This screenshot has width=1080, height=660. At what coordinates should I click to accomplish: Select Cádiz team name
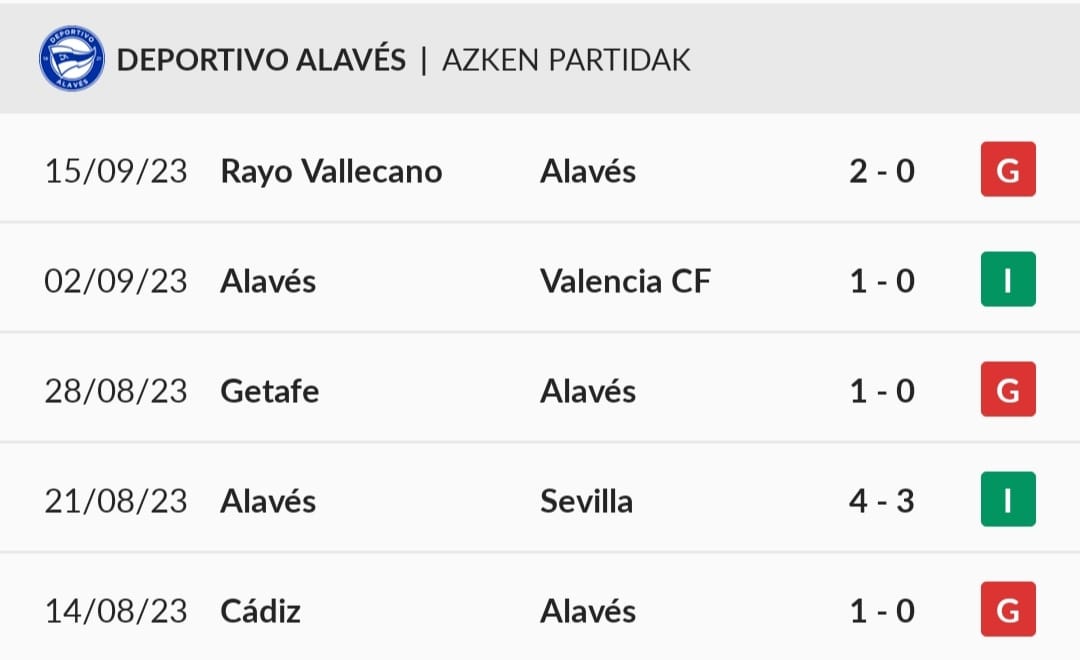pyautogui.click(x=260, y=611)
